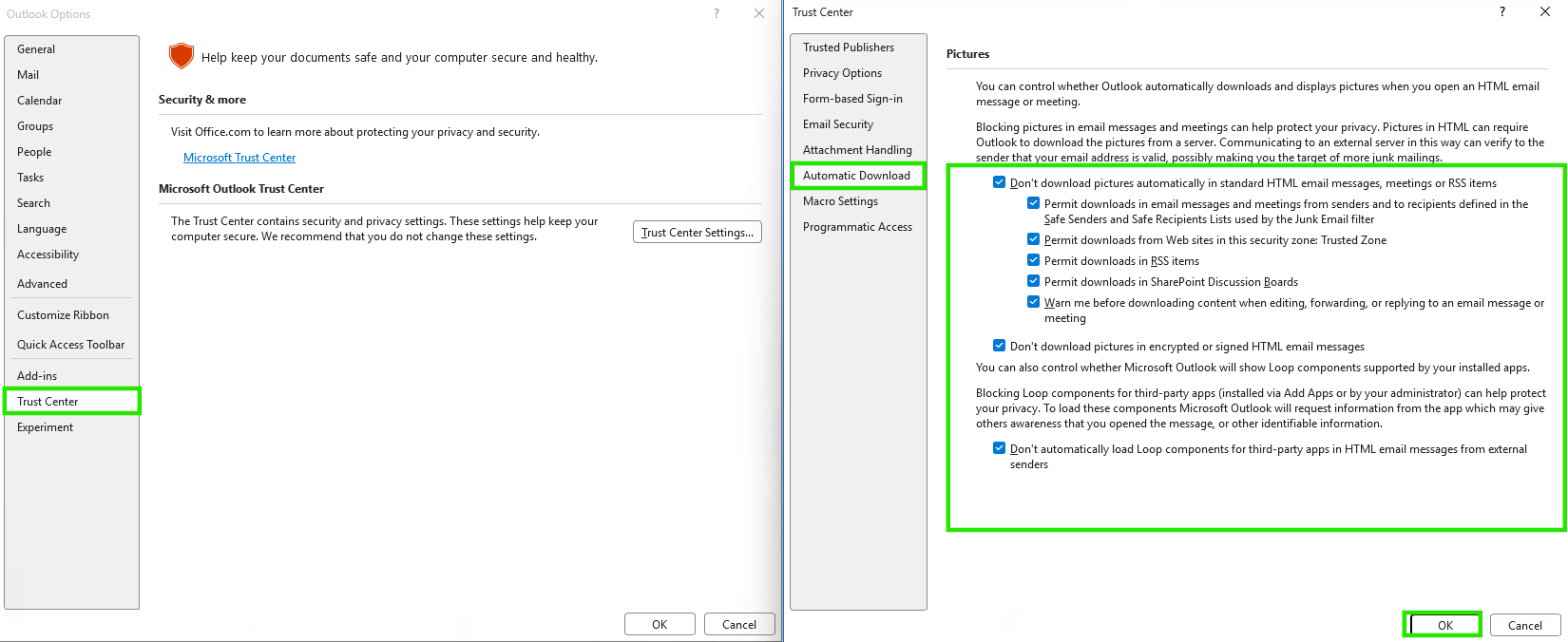Cancel the Trust Center dialog
Screen dimensions: 1568x642
(1525, 625)
